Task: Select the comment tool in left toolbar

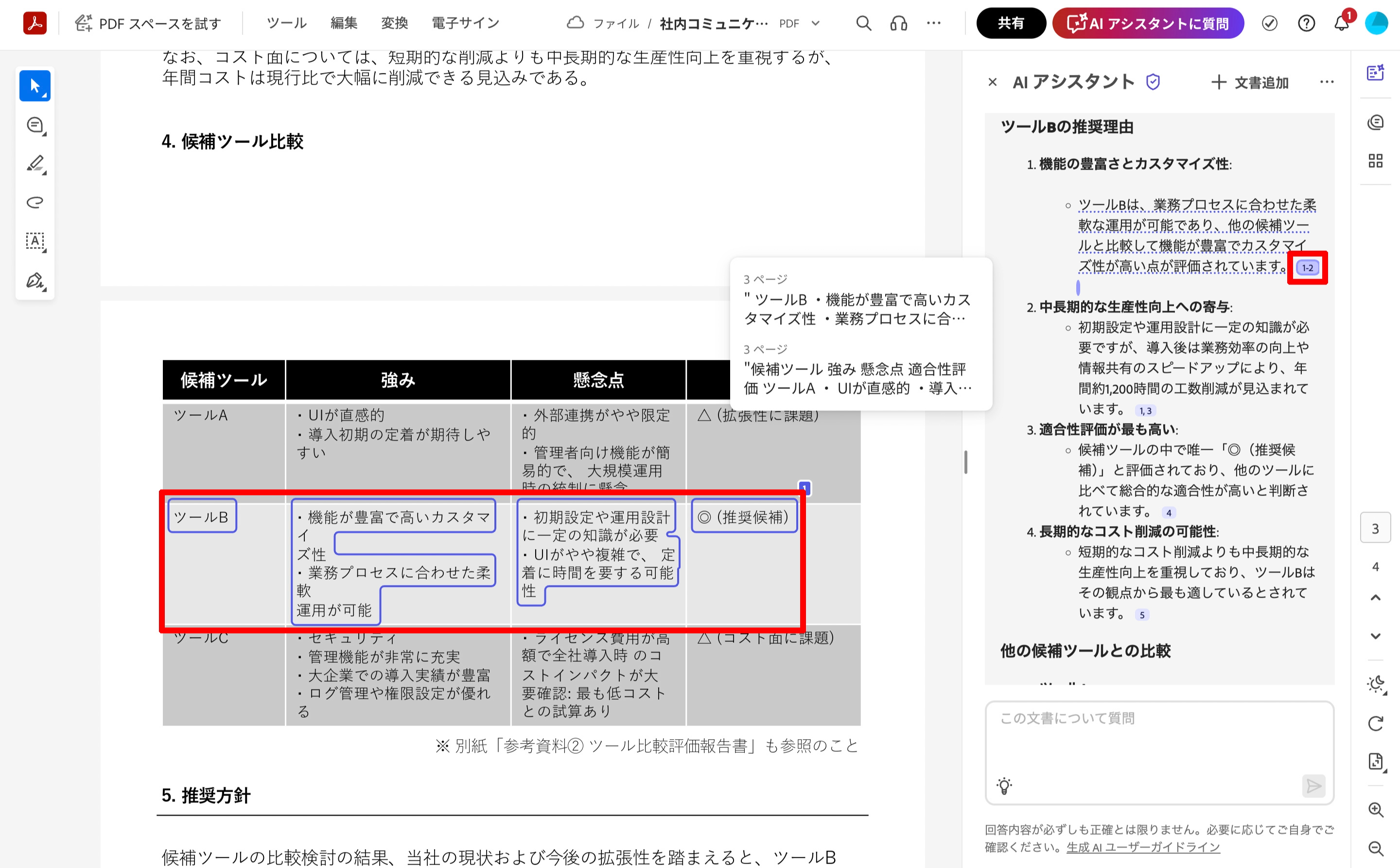Action: [35, 125]
